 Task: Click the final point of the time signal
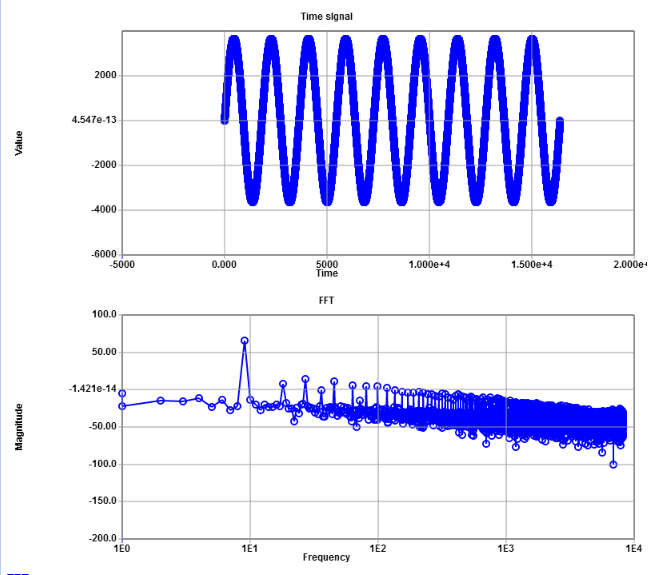click(560, 121)
